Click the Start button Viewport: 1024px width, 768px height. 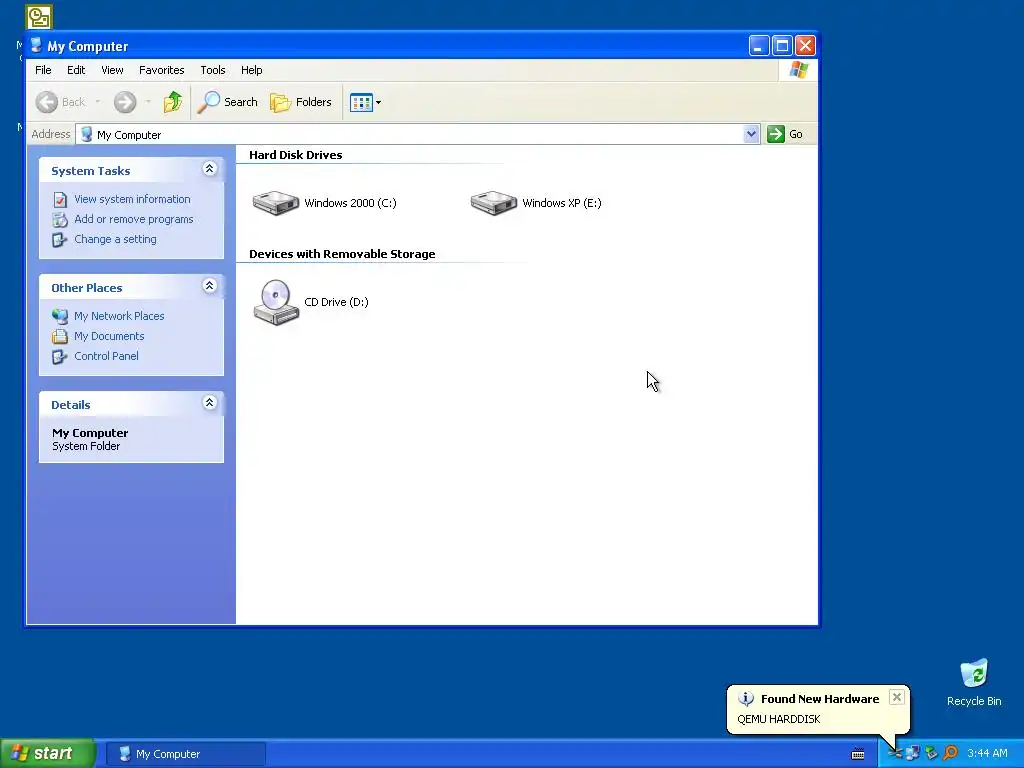coord(48,754)
